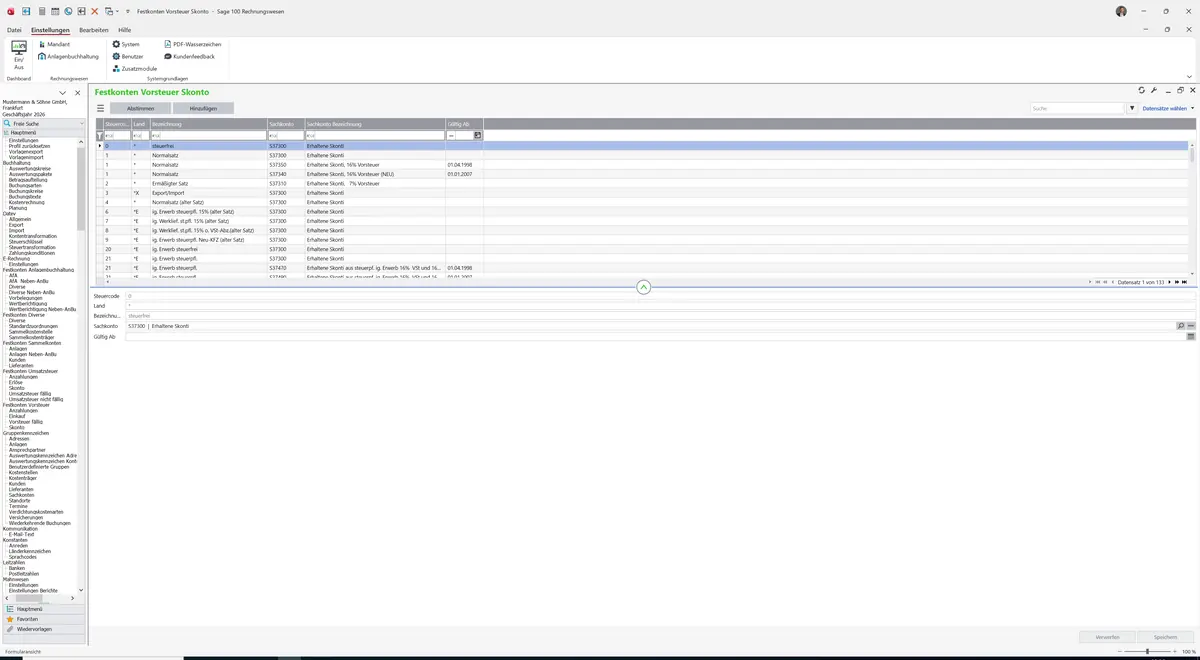Select the Ermäßigter Satz table row

[x=643, y=184]
